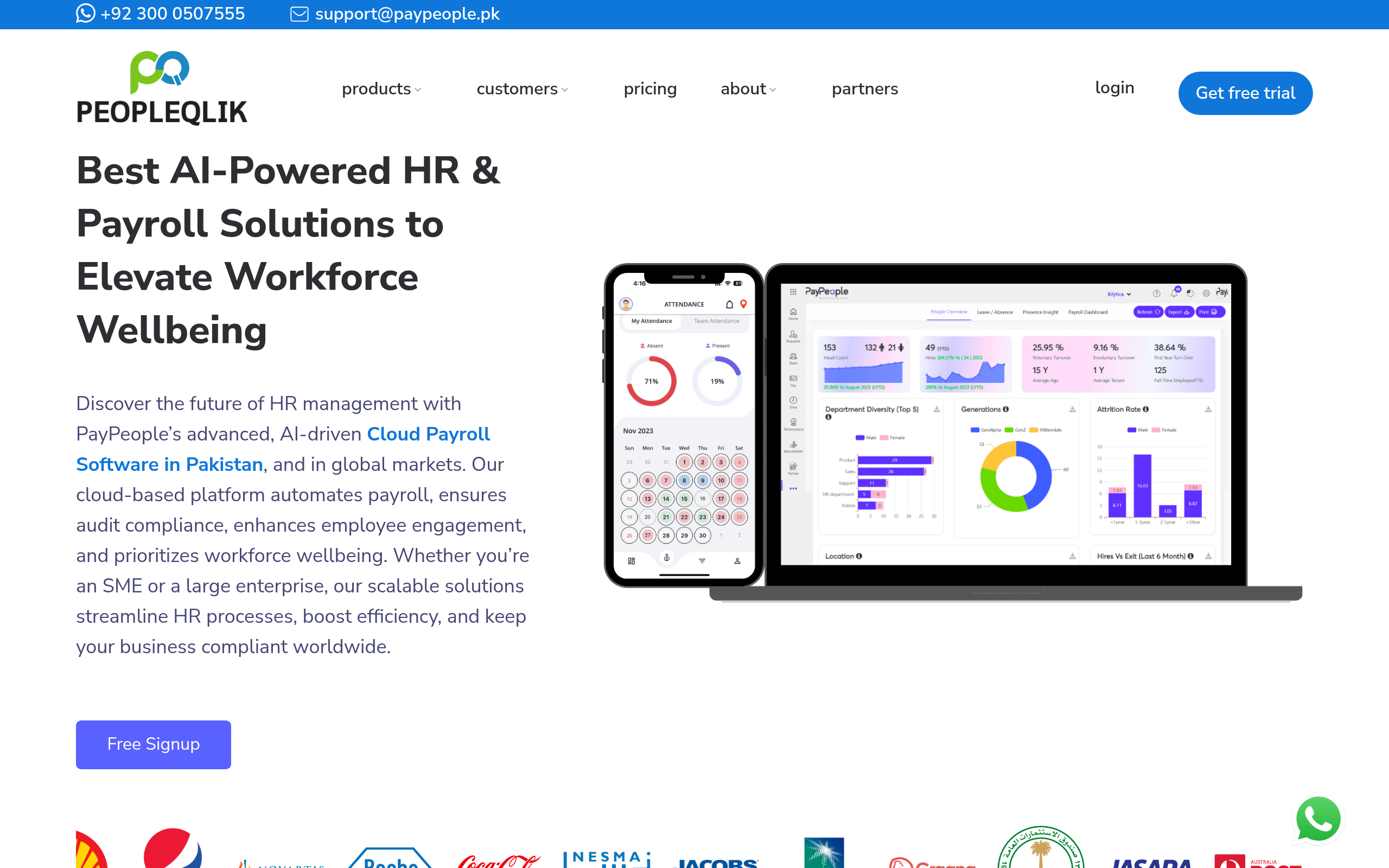Expand the customers dropdown menu
The image size is (1389, 868).
[x=523, y=89]
